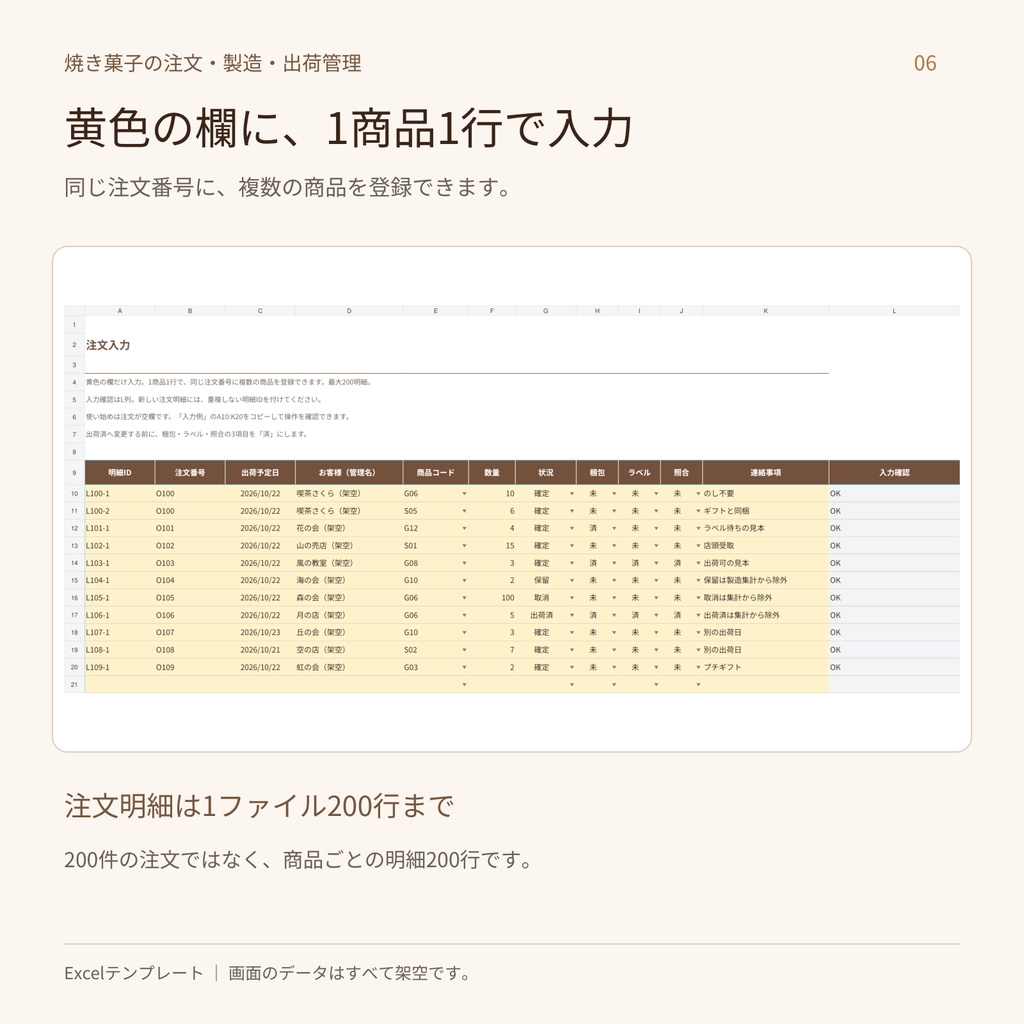1024x1024 pixels.
Task: Click the OK cell in row L100-1
Action: tap(895, 494)
